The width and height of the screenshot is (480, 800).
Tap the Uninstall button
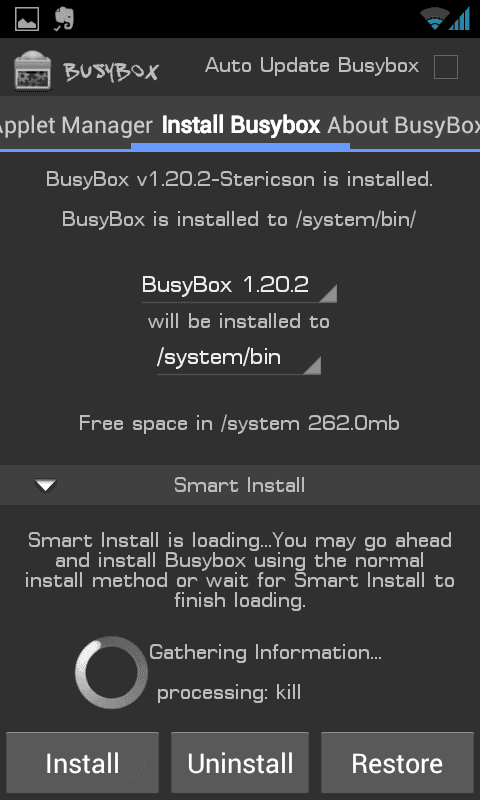(240, 763)
